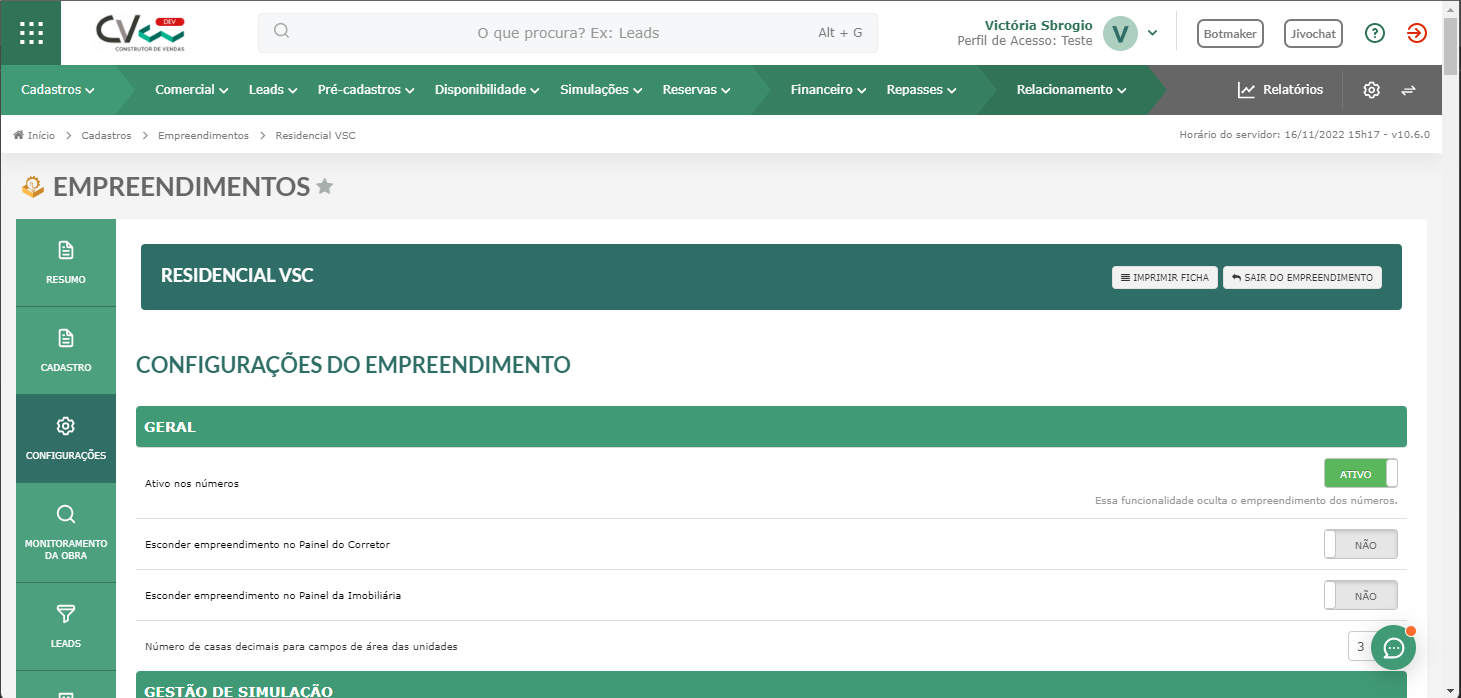Click the swap arrows icon in navigation bar
Viewport: 1461px width, 698px height.
(1408, 90)
